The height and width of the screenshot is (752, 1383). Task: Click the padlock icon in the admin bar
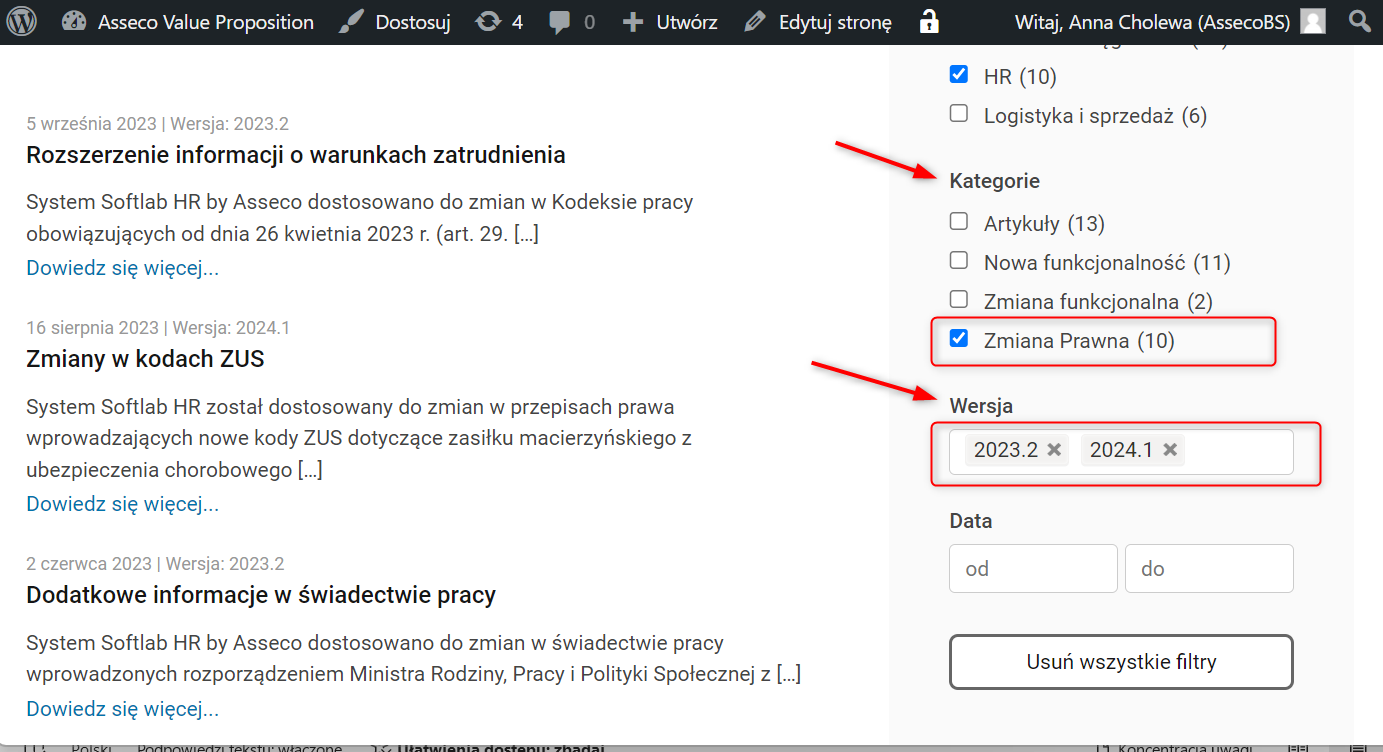pyautogui.click(x=928, y=21)
